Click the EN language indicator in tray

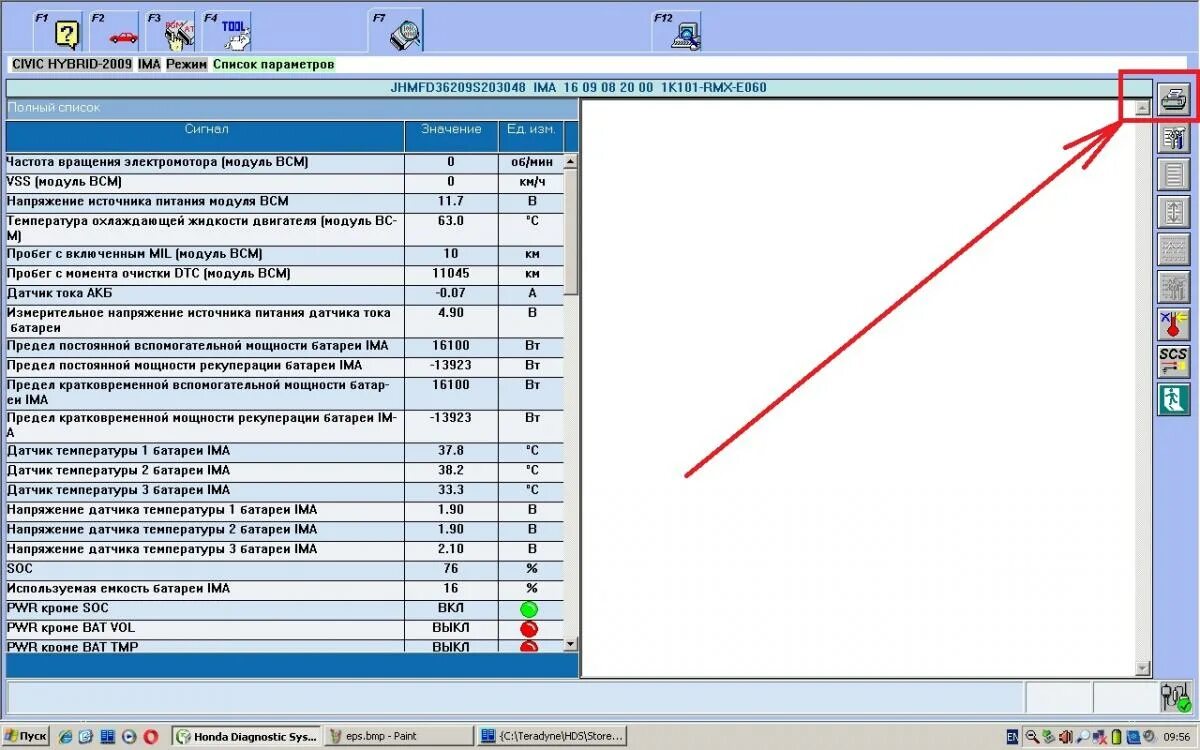(x=1012, y=737)
